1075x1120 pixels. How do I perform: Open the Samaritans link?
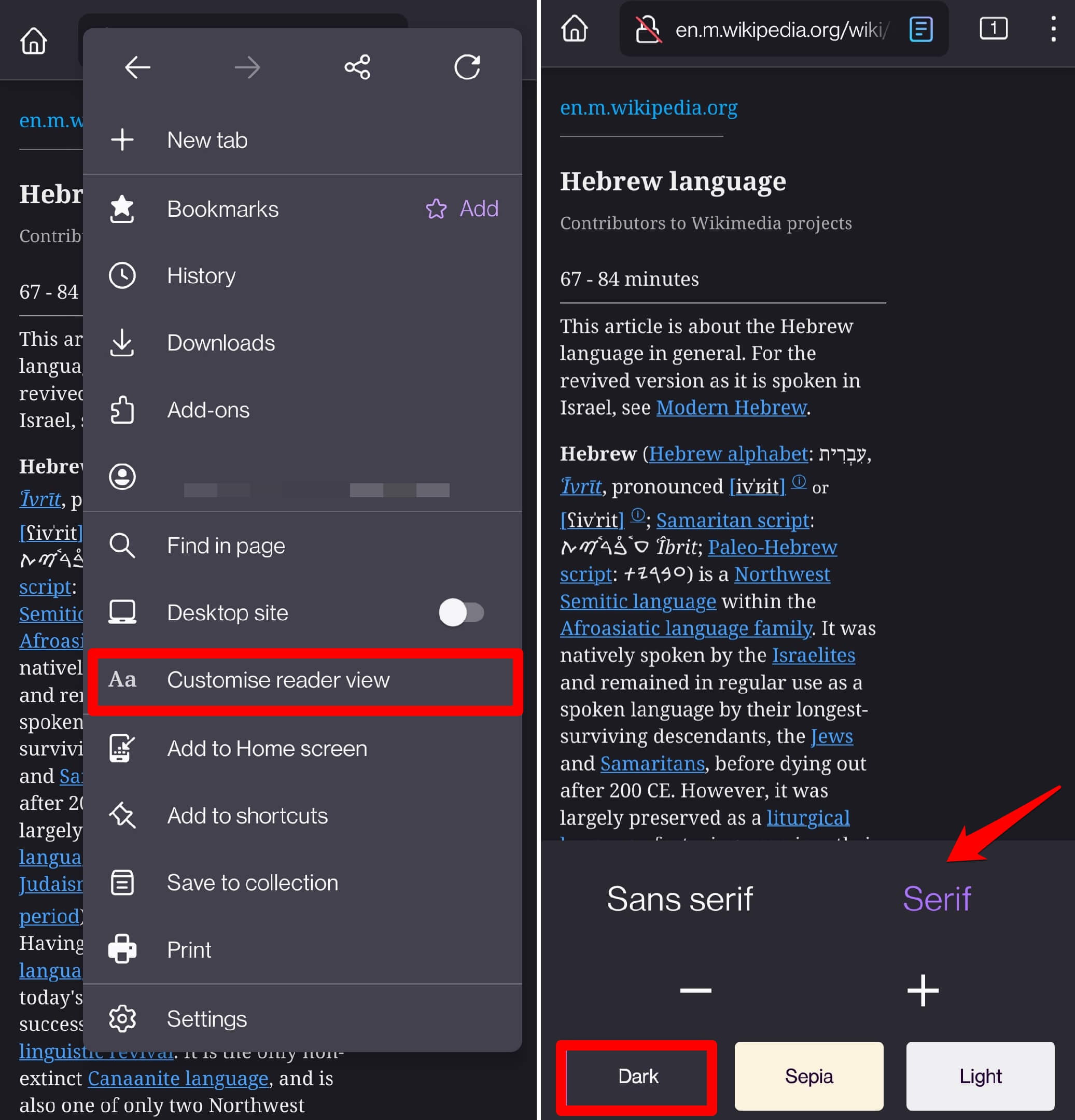tap(652, 763)
